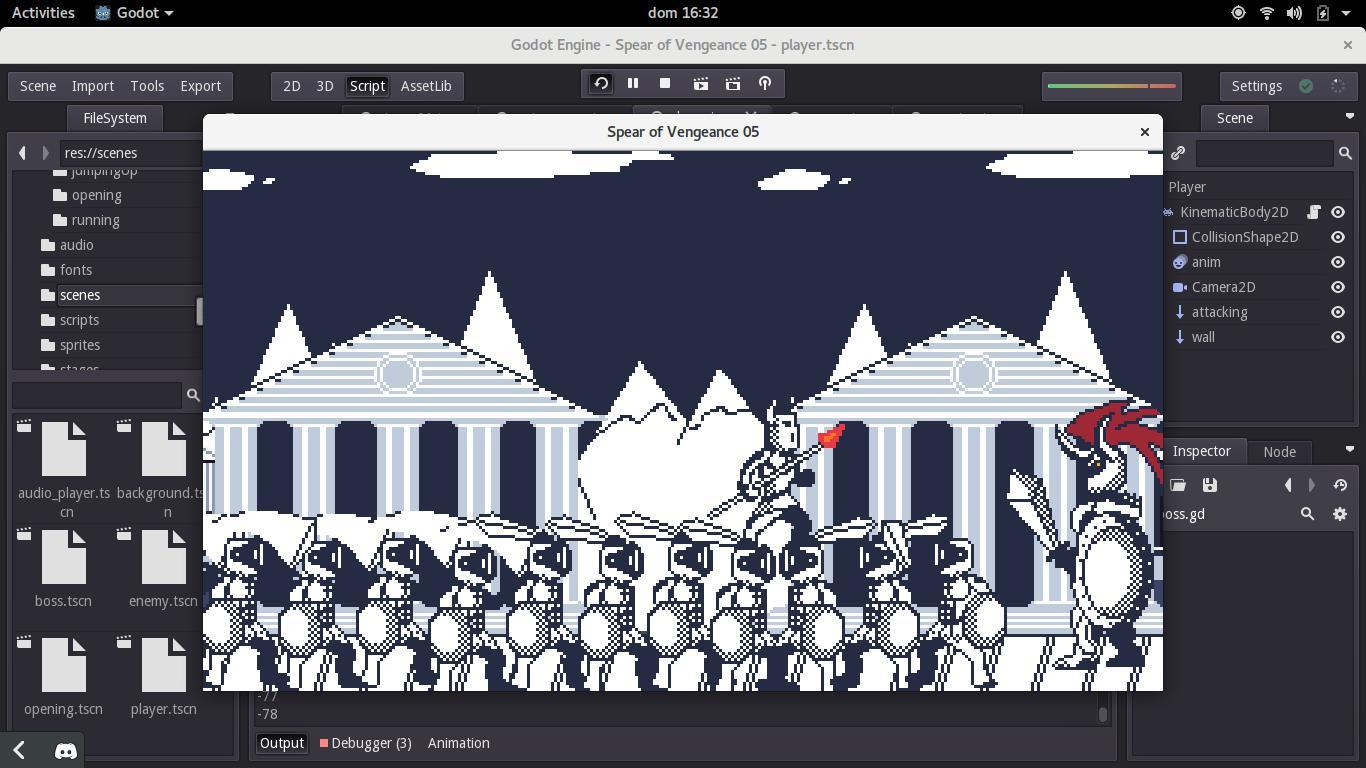The width and height of the screenshot is (1366, 768).
Task: Open the Scene dock options dropdown
Action: click(x=1349, y=117)
